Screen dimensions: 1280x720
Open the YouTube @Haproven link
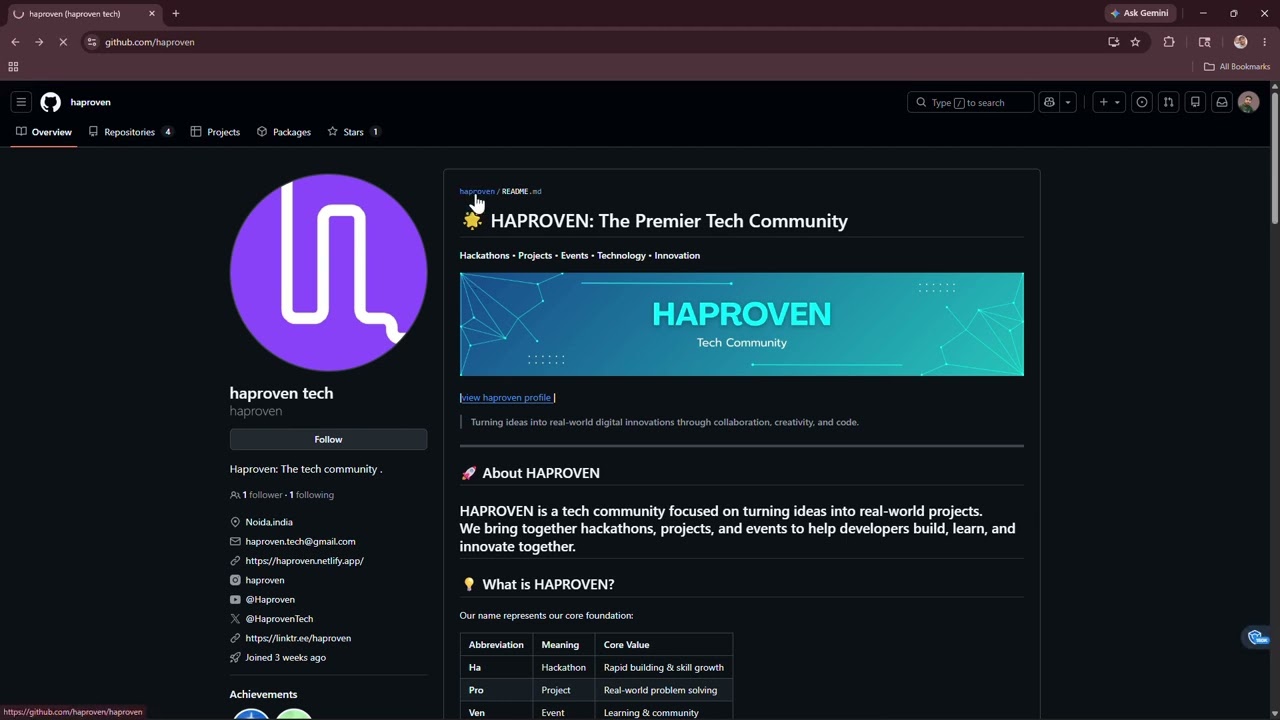[270, 599]
